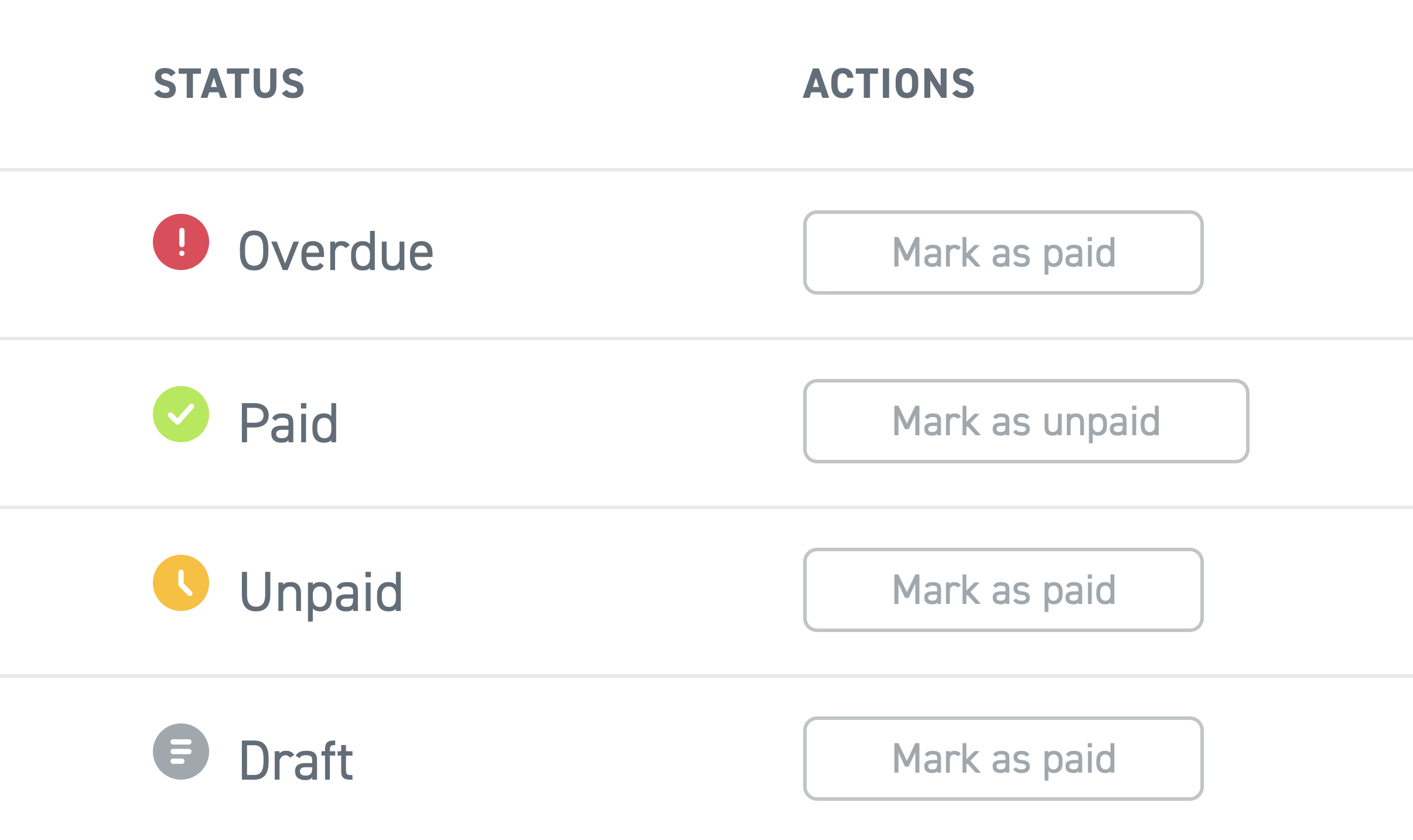Image resolution: width=1413 pixels, height=840 pixels.
Task: Mark the Overdue invoice as paid
Action: point(1004,252)
